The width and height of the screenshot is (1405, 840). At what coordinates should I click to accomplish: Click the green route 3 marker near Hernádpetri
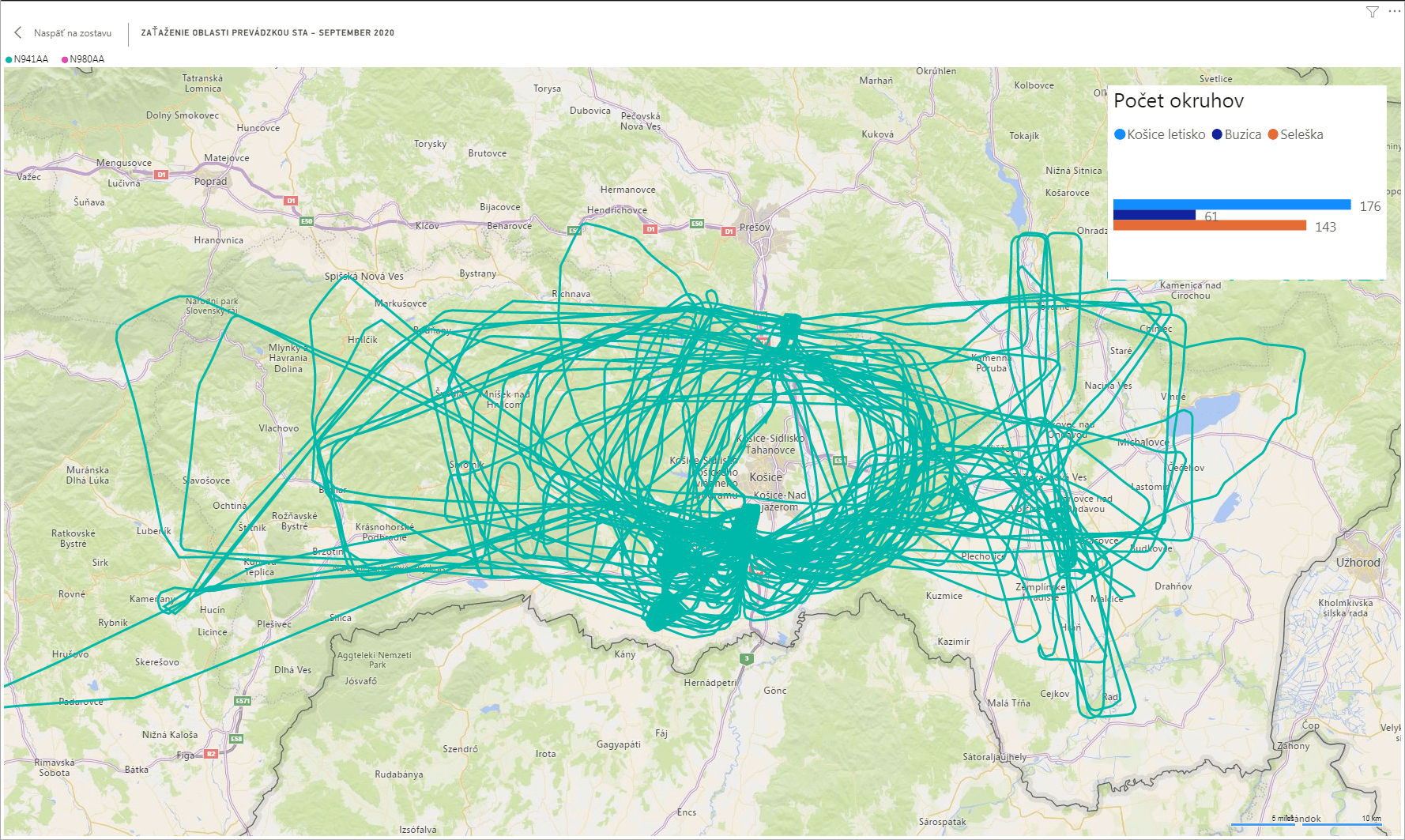click(746, 658)
